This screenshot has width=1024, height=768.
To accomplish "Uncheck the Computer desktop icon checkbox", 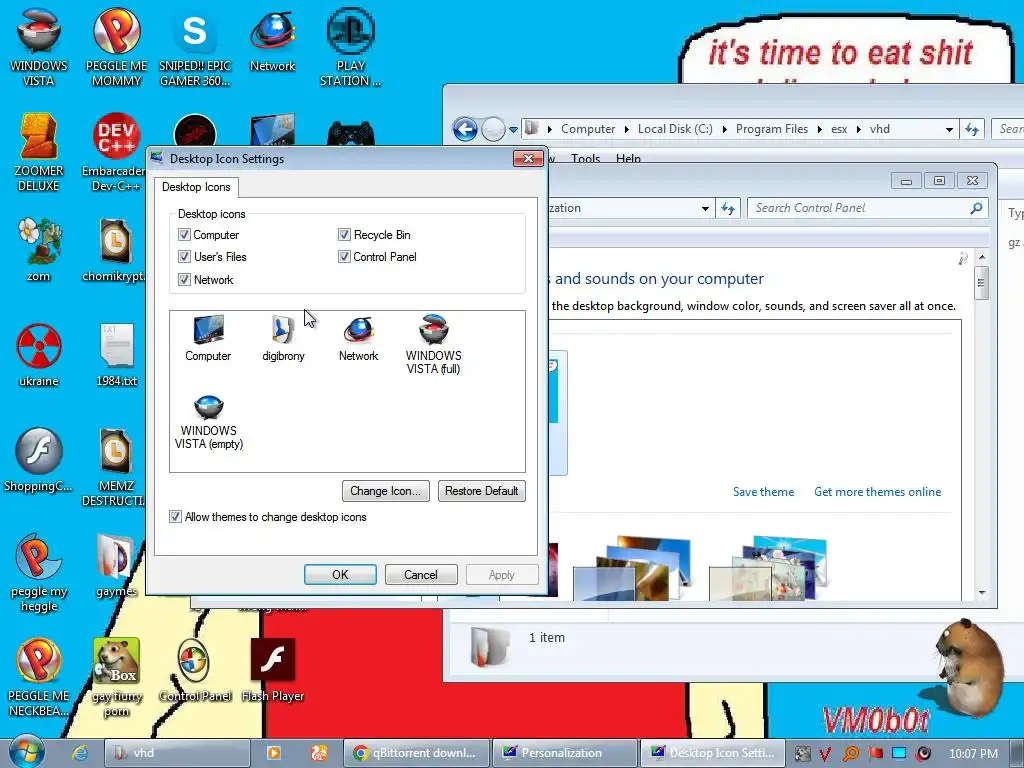I will (x=184, y=234).
